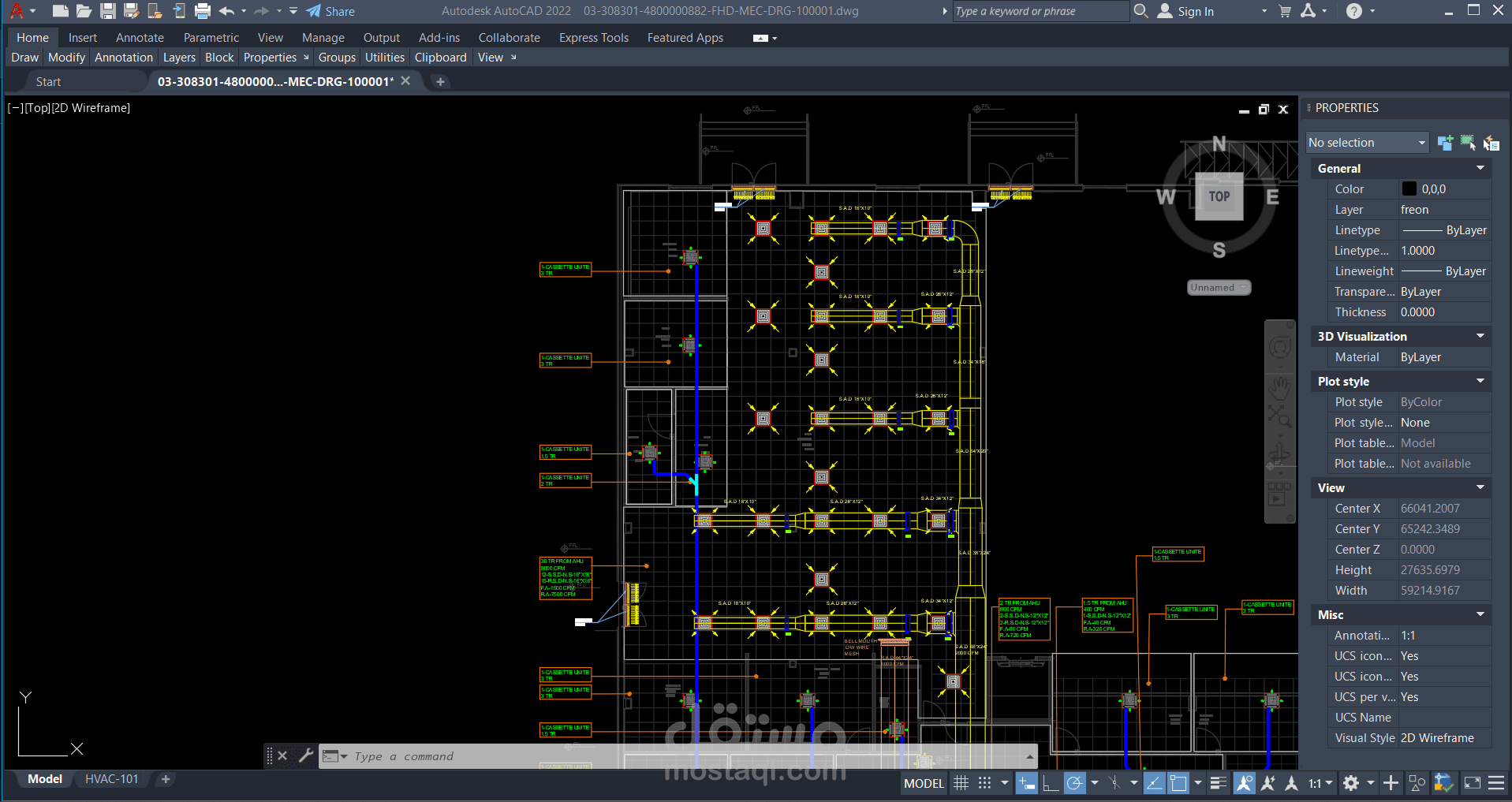
Task: Click the Annotation Monitor plus icon
Action: point(1391,783)
